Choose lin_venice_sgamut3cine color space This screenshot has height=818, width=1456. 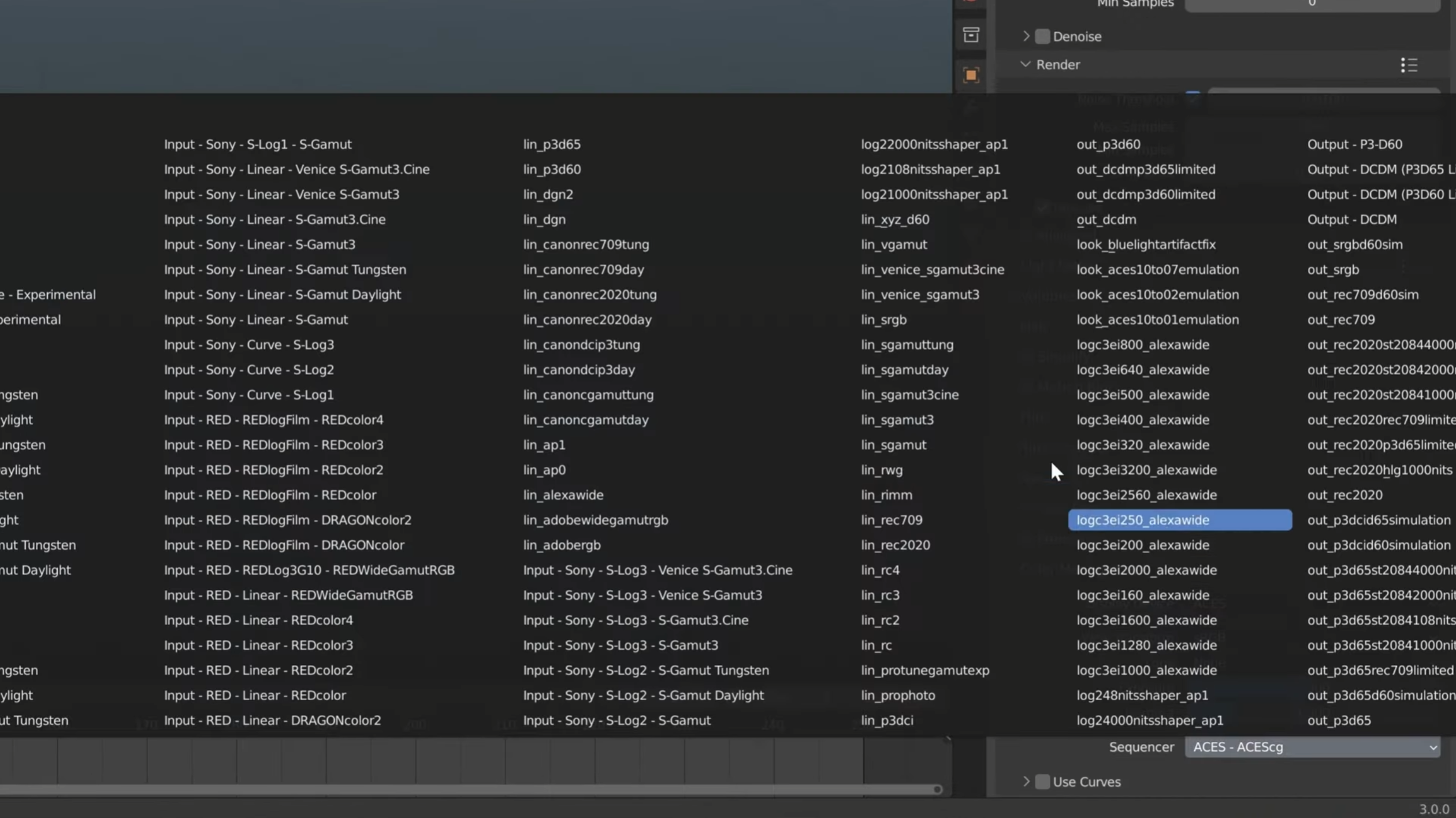[932, 270]
